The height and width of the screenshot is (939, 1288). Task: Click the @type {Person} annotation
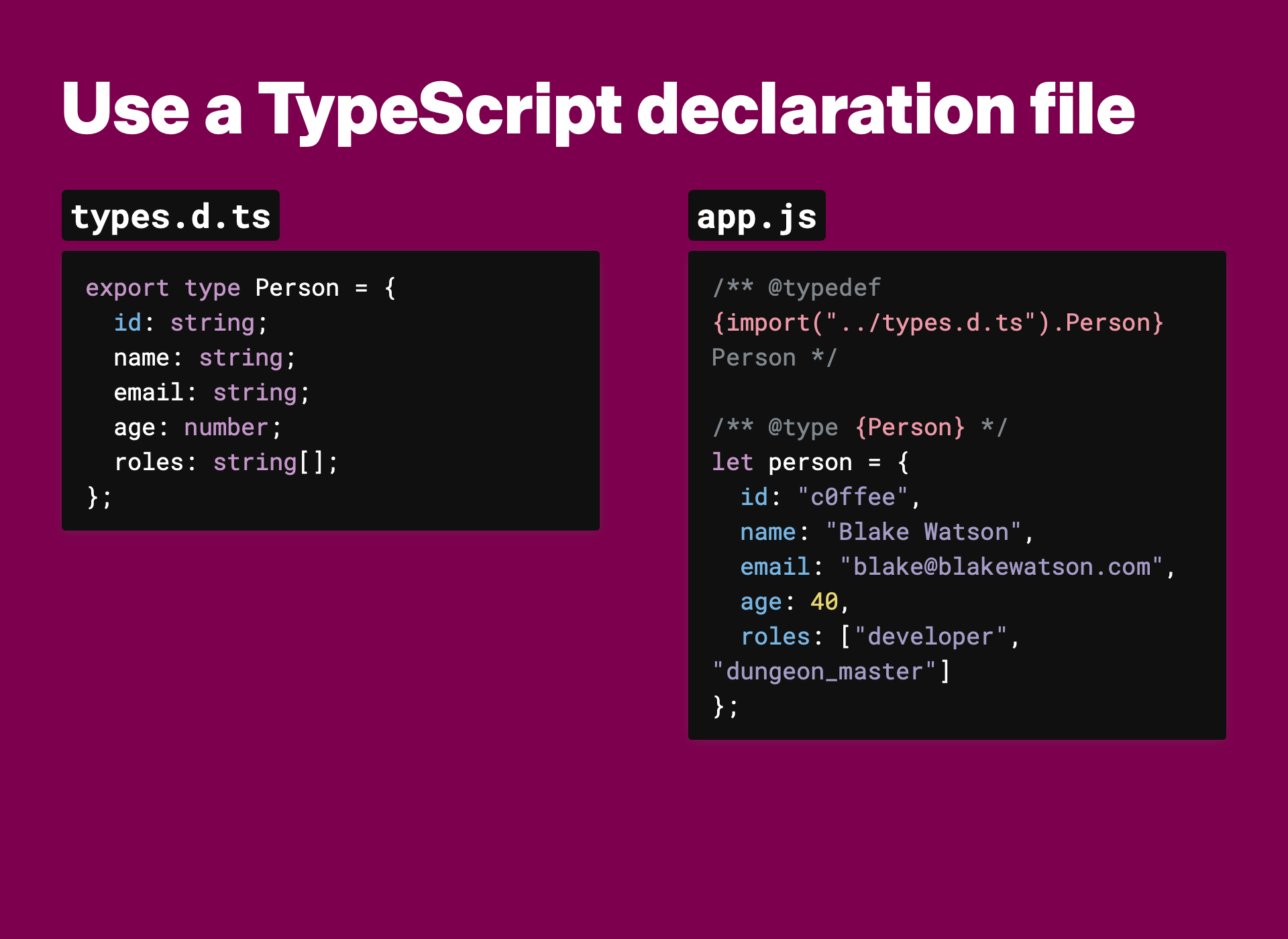click(865, 427)
